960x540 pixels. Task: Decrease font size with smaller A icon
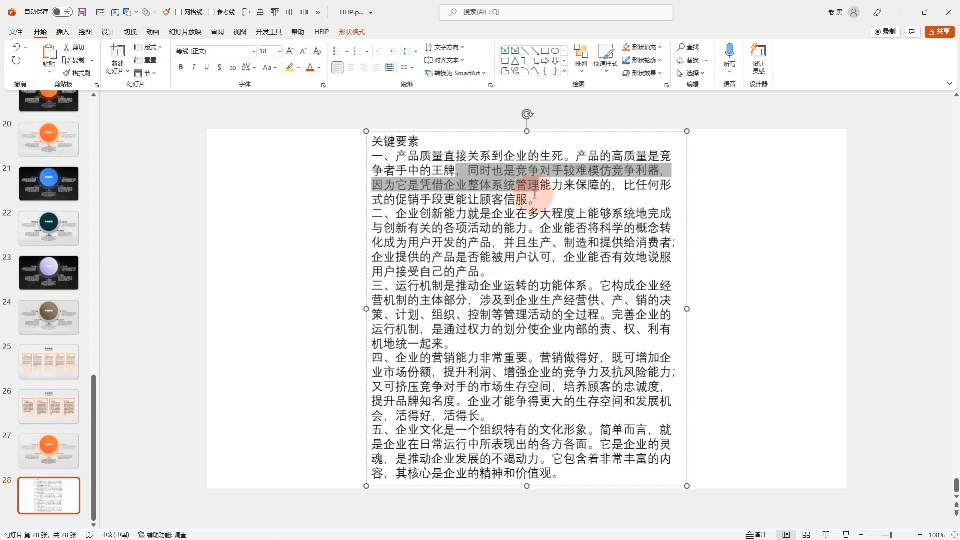click(x=302, y=51)
